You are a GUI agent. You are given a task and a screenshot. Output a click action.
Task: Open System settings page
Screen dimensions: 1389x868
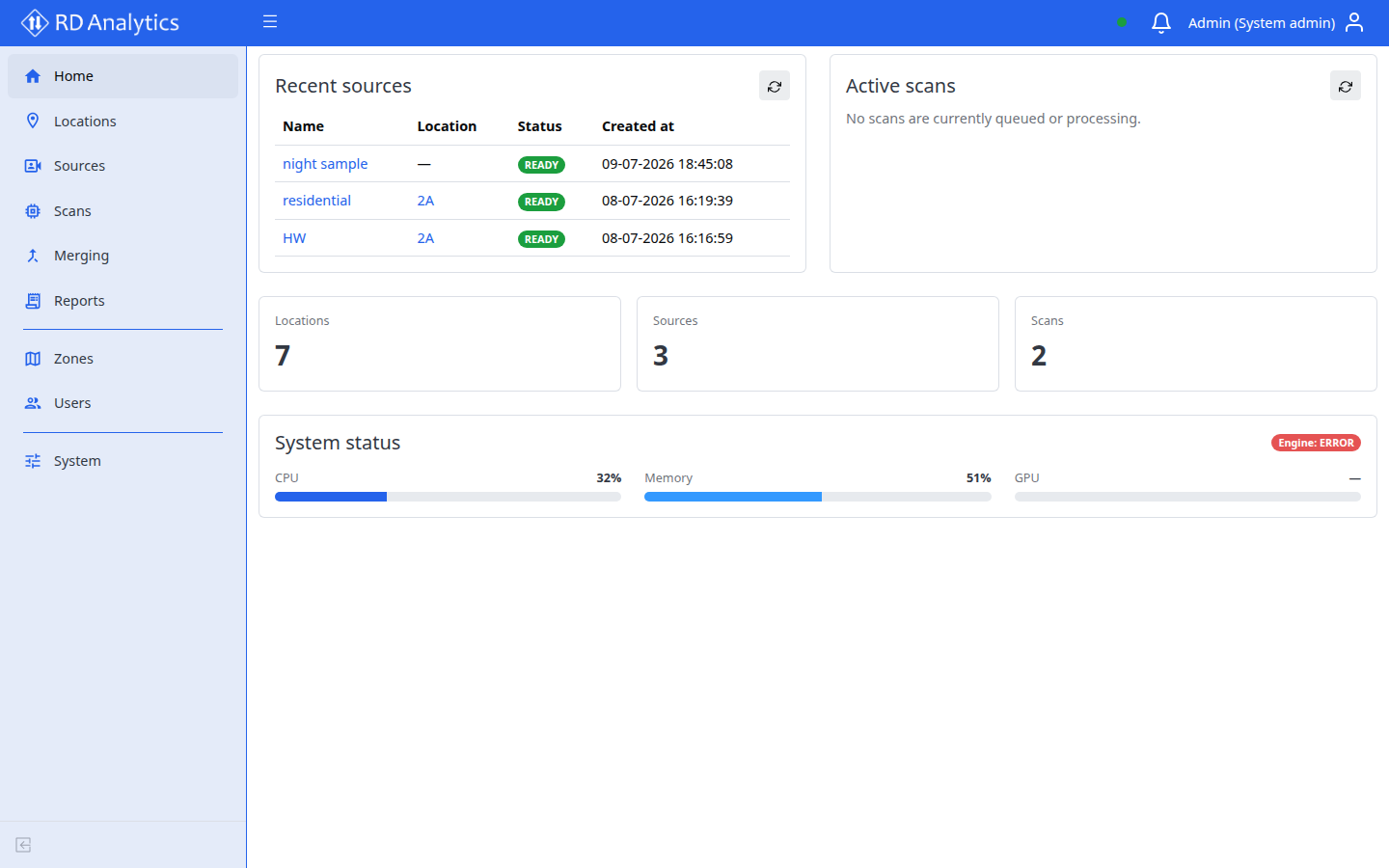123,461
